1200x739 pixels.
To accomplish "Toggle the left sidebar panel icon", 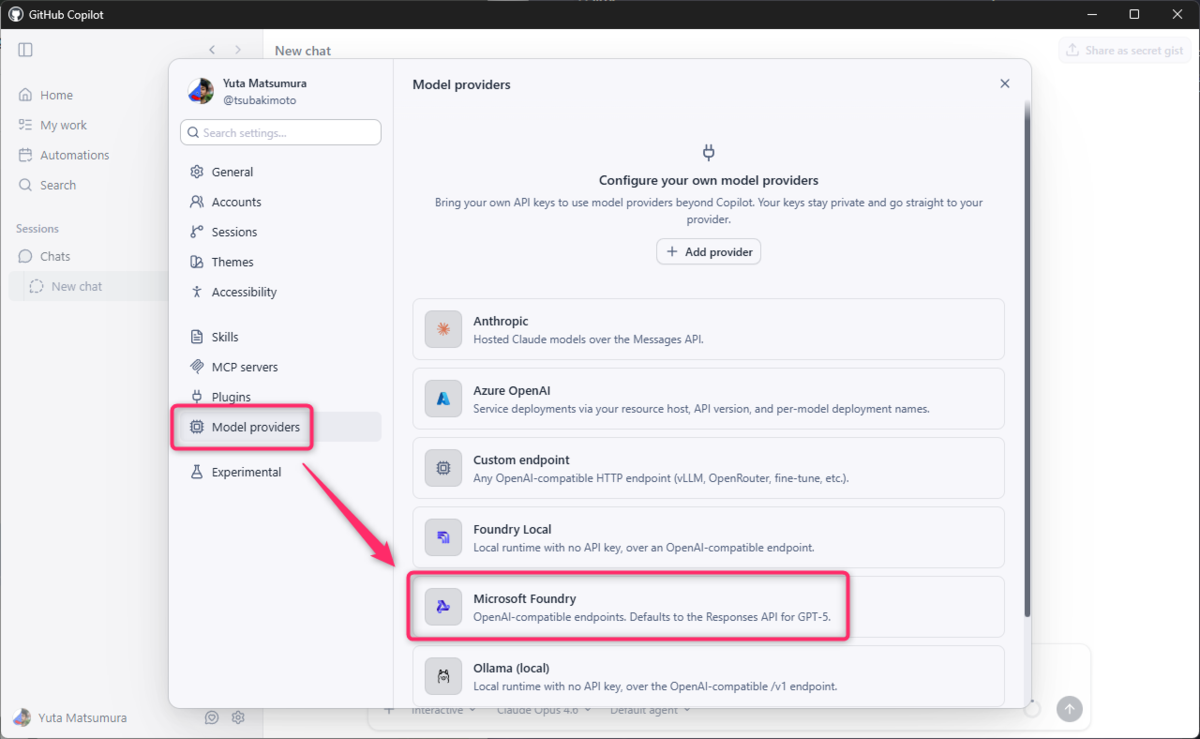I will (x=26, y=50).
